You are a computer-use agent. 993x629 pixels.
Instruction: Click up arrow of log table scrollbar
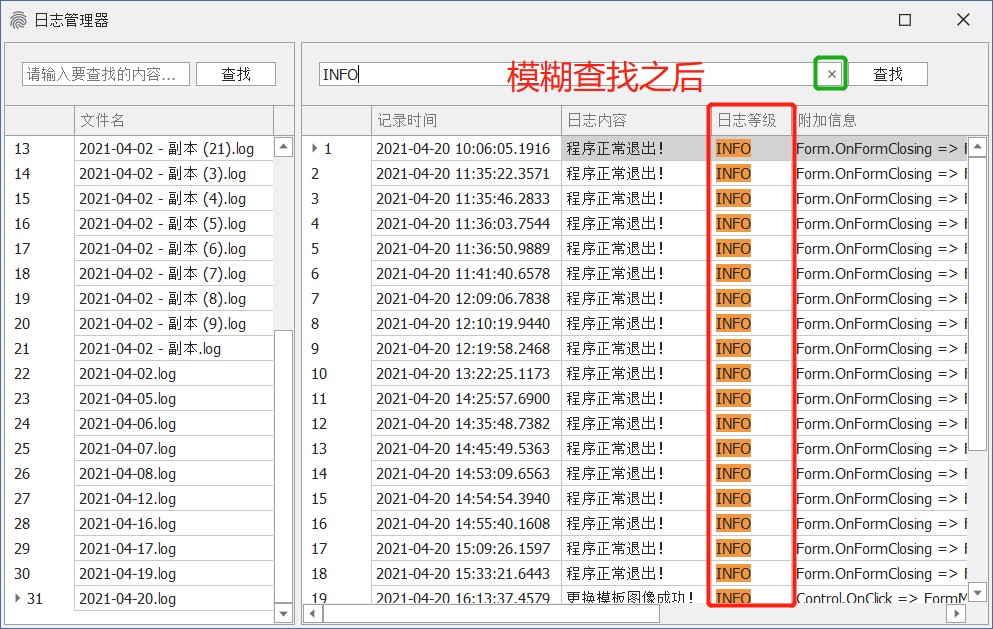coord(977,147)
